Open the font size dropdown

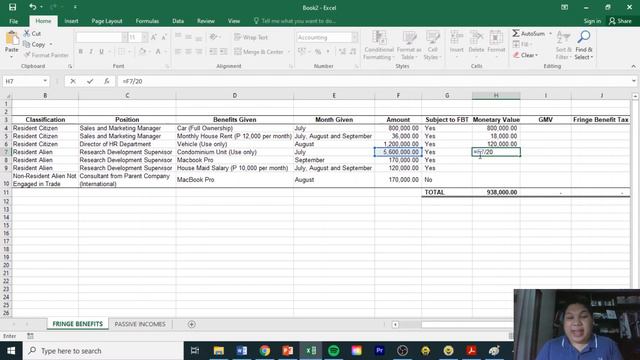144,38
